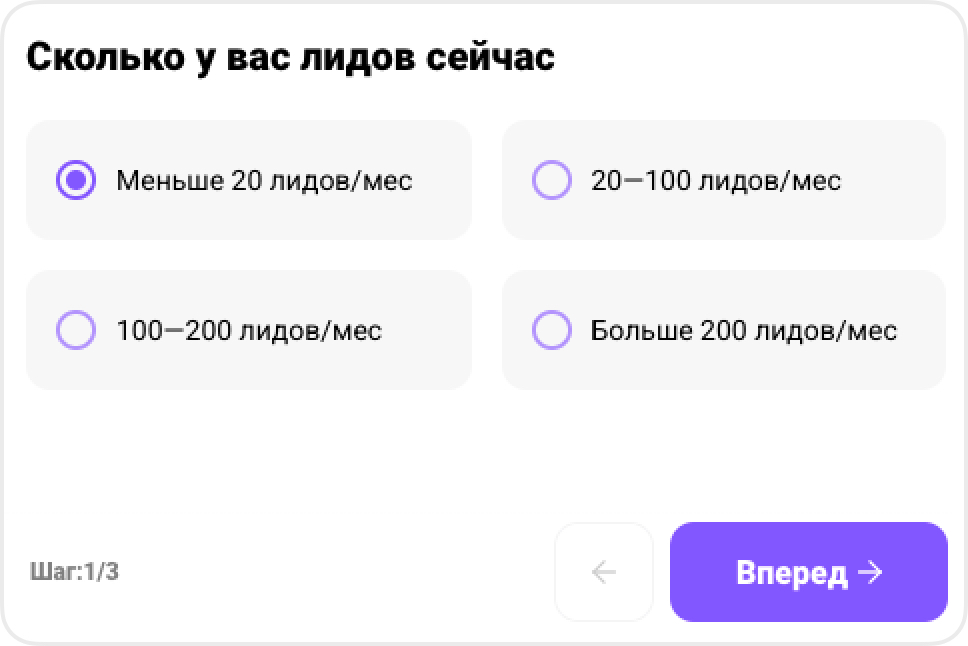Click the "20—100 лидов/мес" text label

coord(716,181)
